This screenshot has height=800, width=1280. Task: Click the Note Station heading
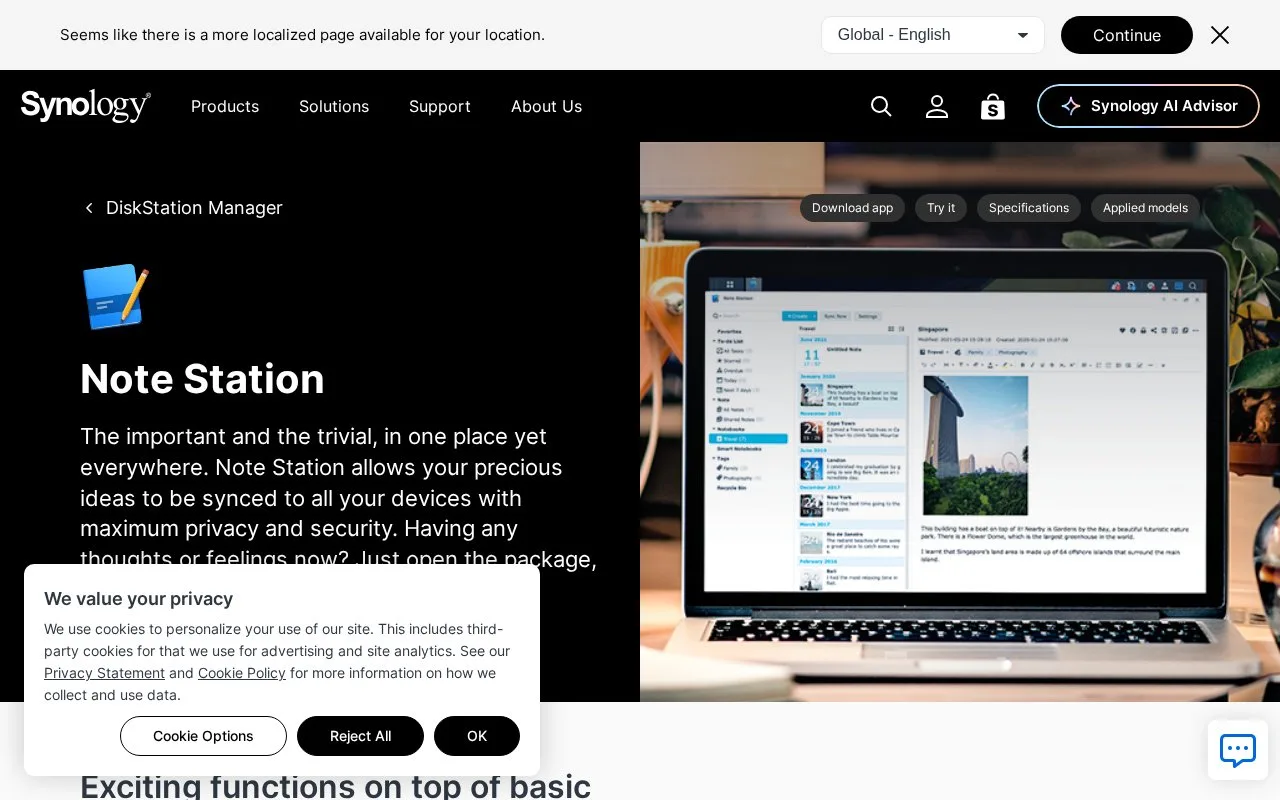point(202,379)
